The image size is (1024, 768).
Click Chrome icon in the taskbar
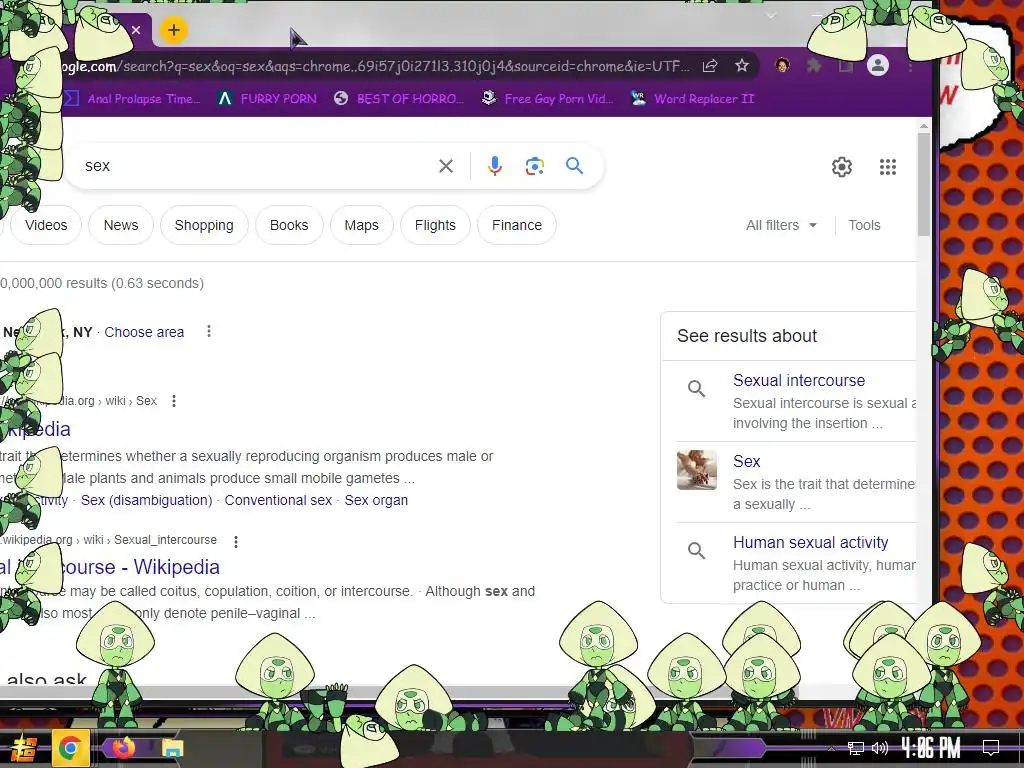pyautogui.click(x=71, y=748)
